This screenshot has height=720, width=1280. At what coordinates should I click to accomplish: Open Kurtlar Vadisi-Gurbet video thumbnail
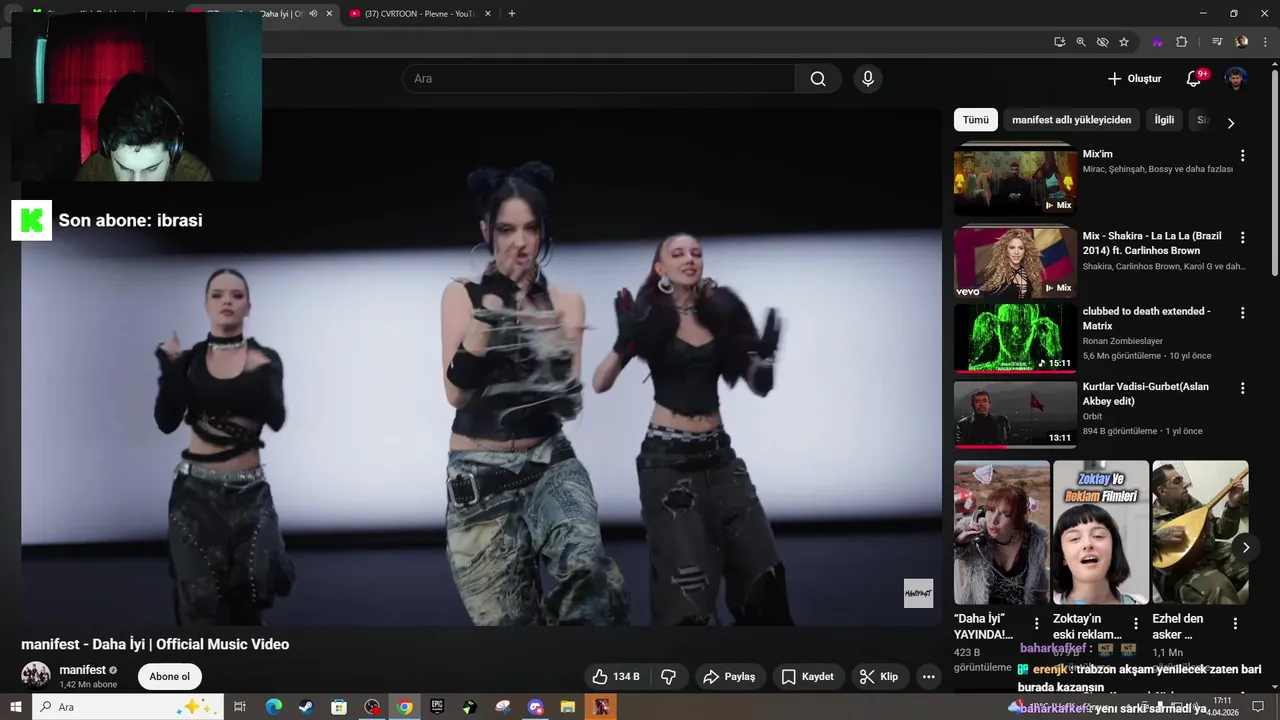click(1015, 414)
